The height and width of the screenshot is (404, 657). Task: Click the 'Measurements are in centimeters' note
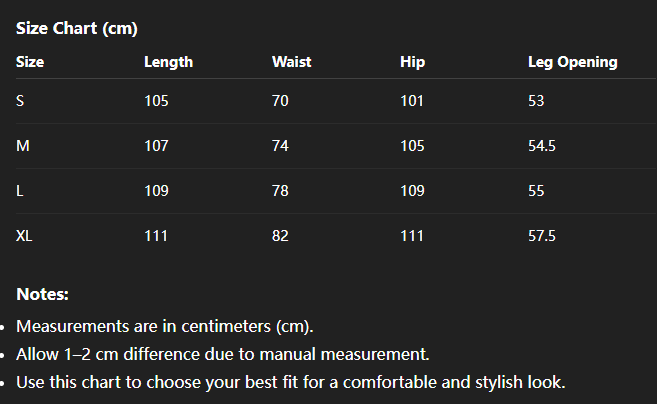(x=164, y=327)
